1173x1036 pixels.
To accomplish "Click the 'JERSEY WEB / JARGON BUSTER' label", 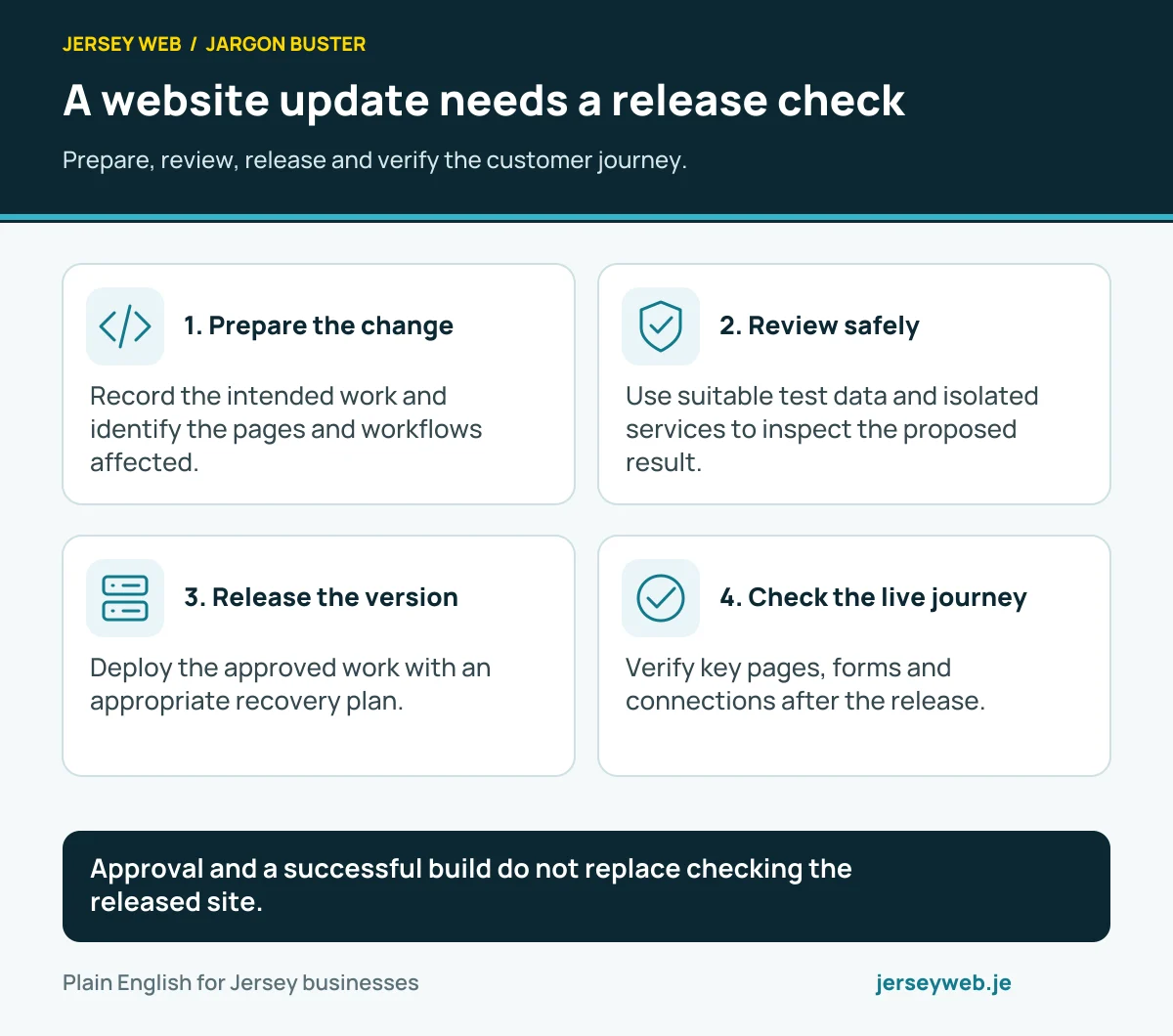I will [214, 44].
